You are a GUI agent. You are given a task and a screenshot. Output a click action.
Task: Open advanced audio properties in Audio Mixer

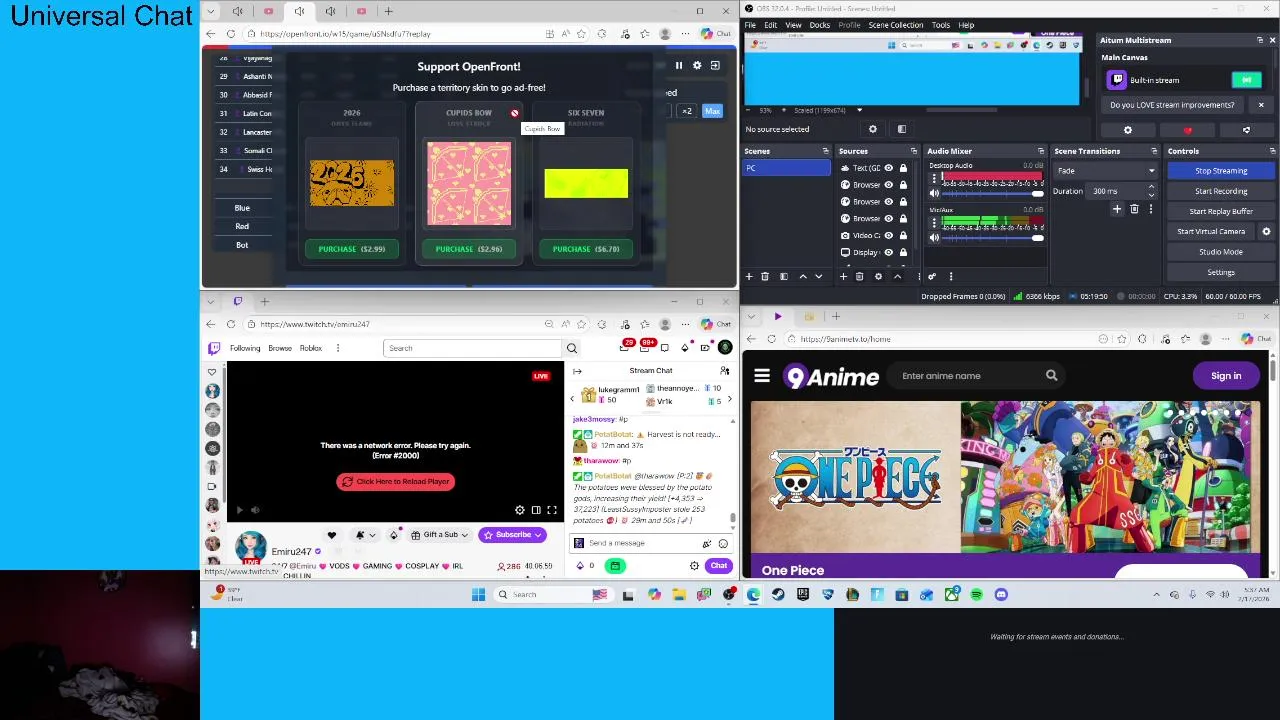(x=932, y=277)
